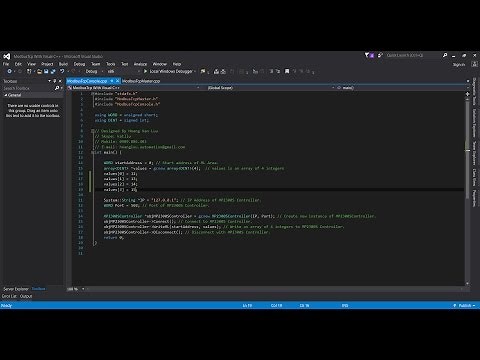Open the Output tab
The width and height of the screenshot is (480, 360).
coord(26,296)
